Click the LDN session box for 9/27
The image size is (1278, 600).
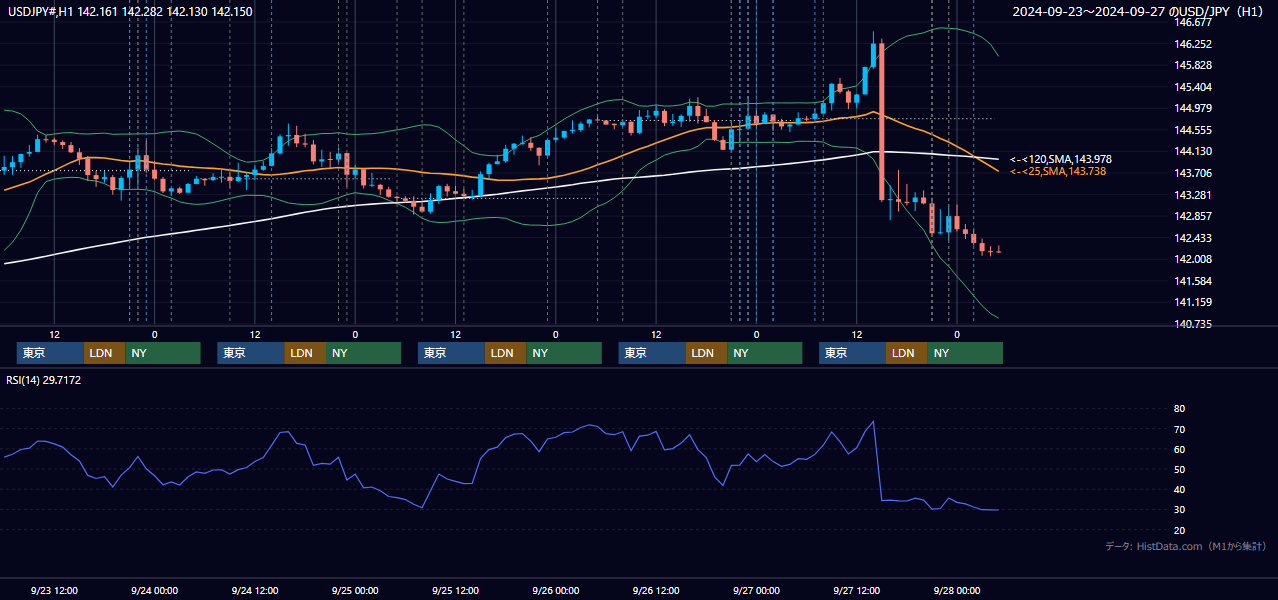[907, 353]
